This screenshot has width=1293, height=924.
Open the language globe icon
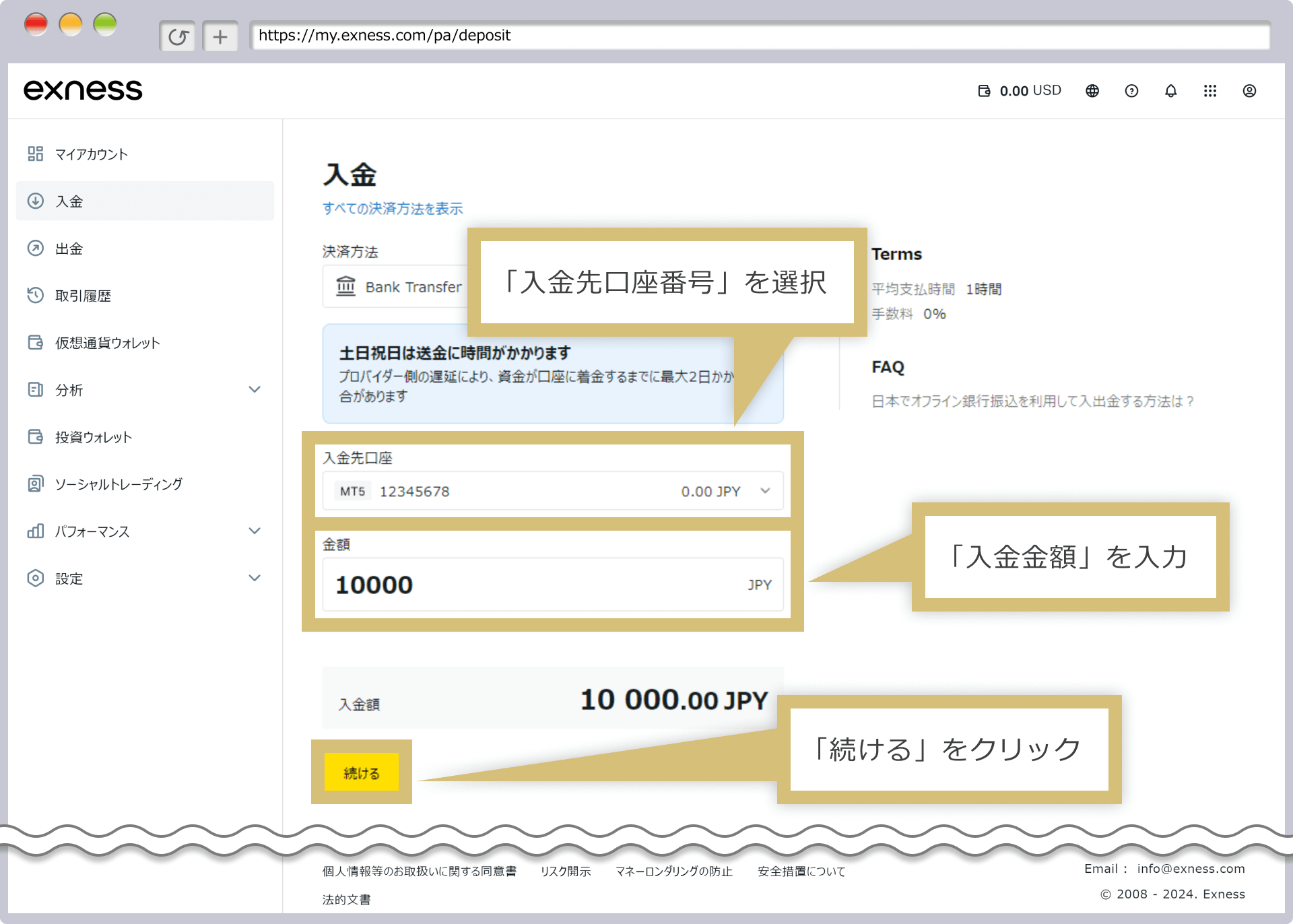pyautogui.click(x=1092, y=91)
